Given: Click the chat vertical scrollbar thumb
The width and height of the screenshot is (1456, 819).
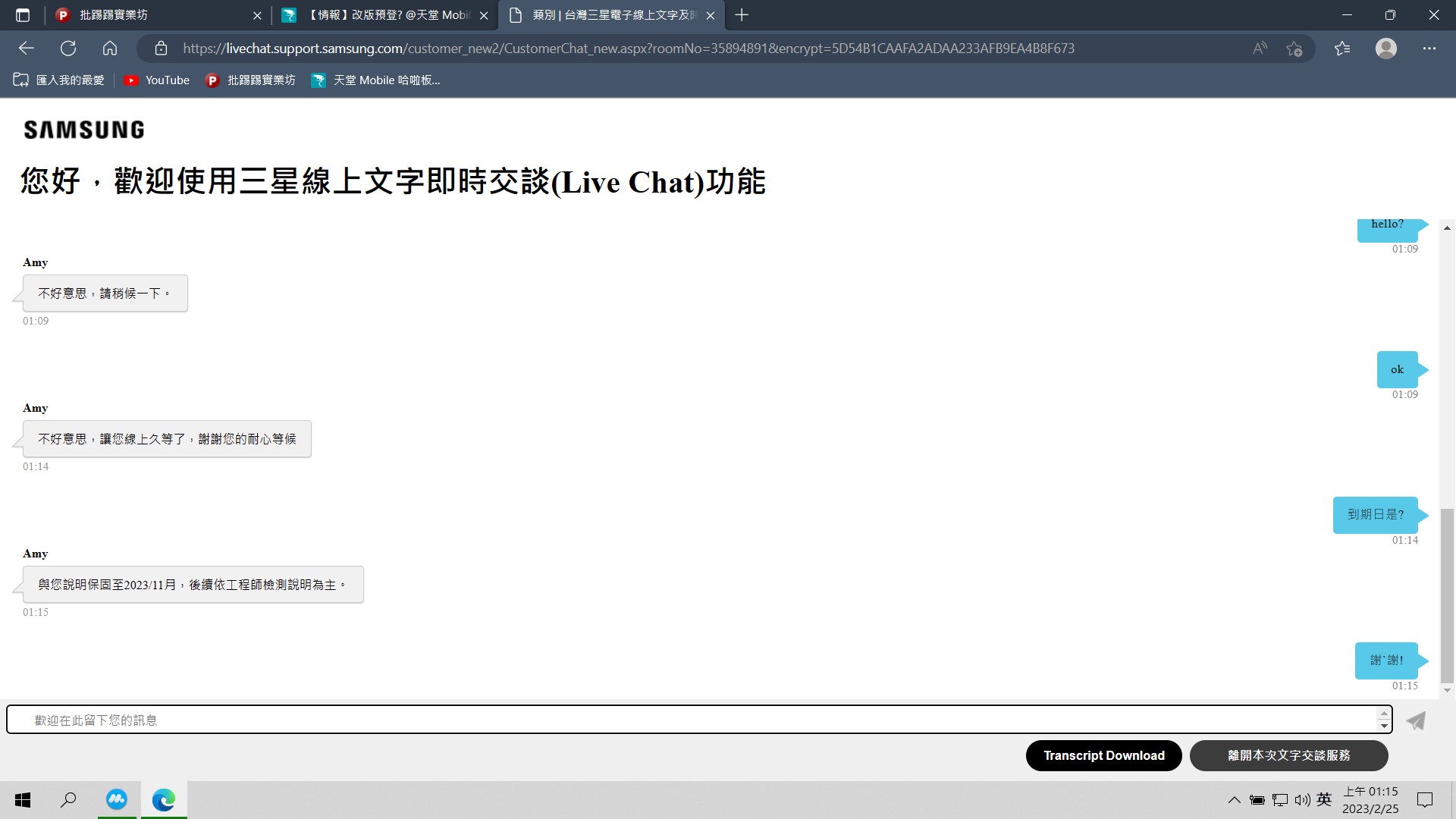Looking at the screenshot, I should 1447,595.
